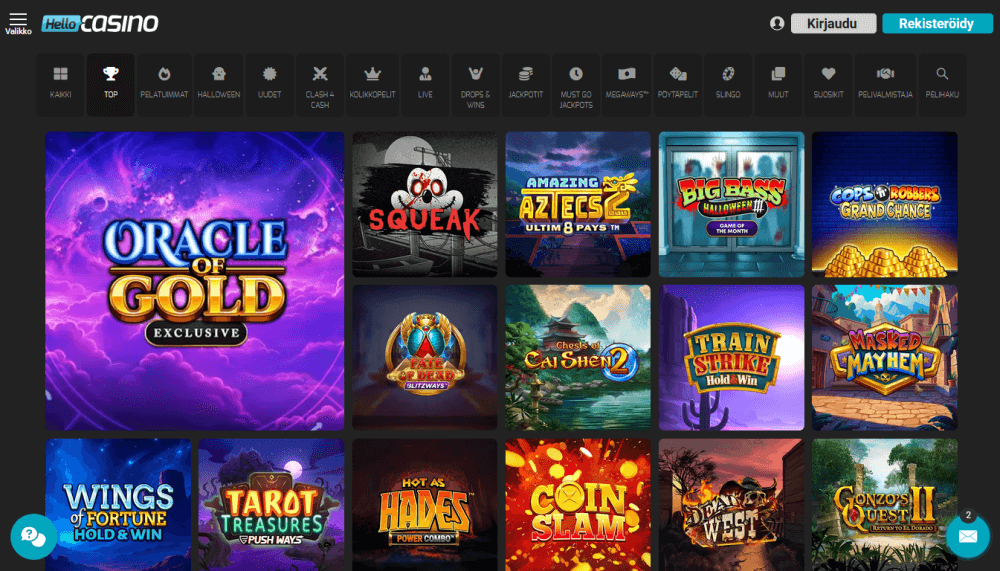Open the Valikko hamburger menu
Image resolution: width=1000 pixels, height=571 pixels.
coord(17,23)
